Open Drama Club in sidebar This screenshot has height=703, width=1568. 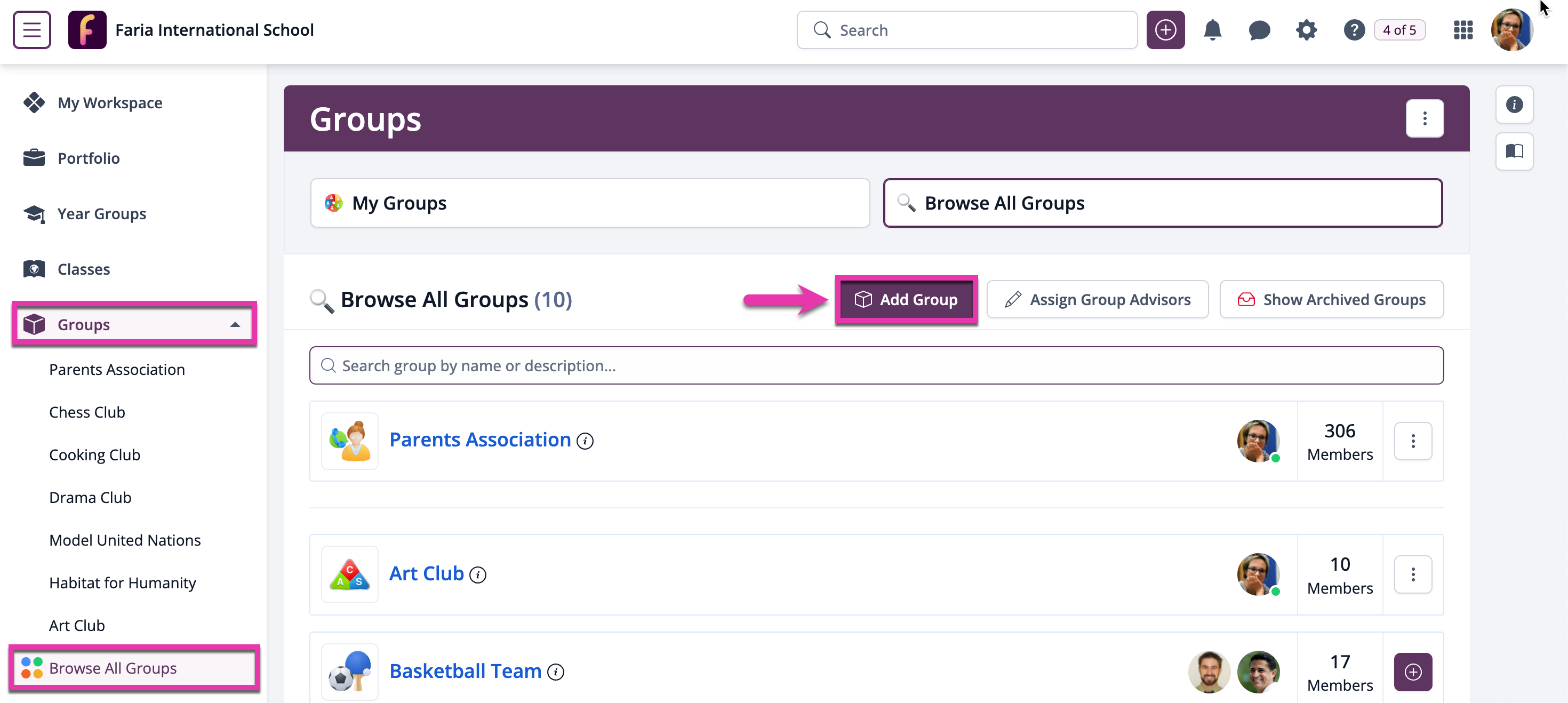90,497
